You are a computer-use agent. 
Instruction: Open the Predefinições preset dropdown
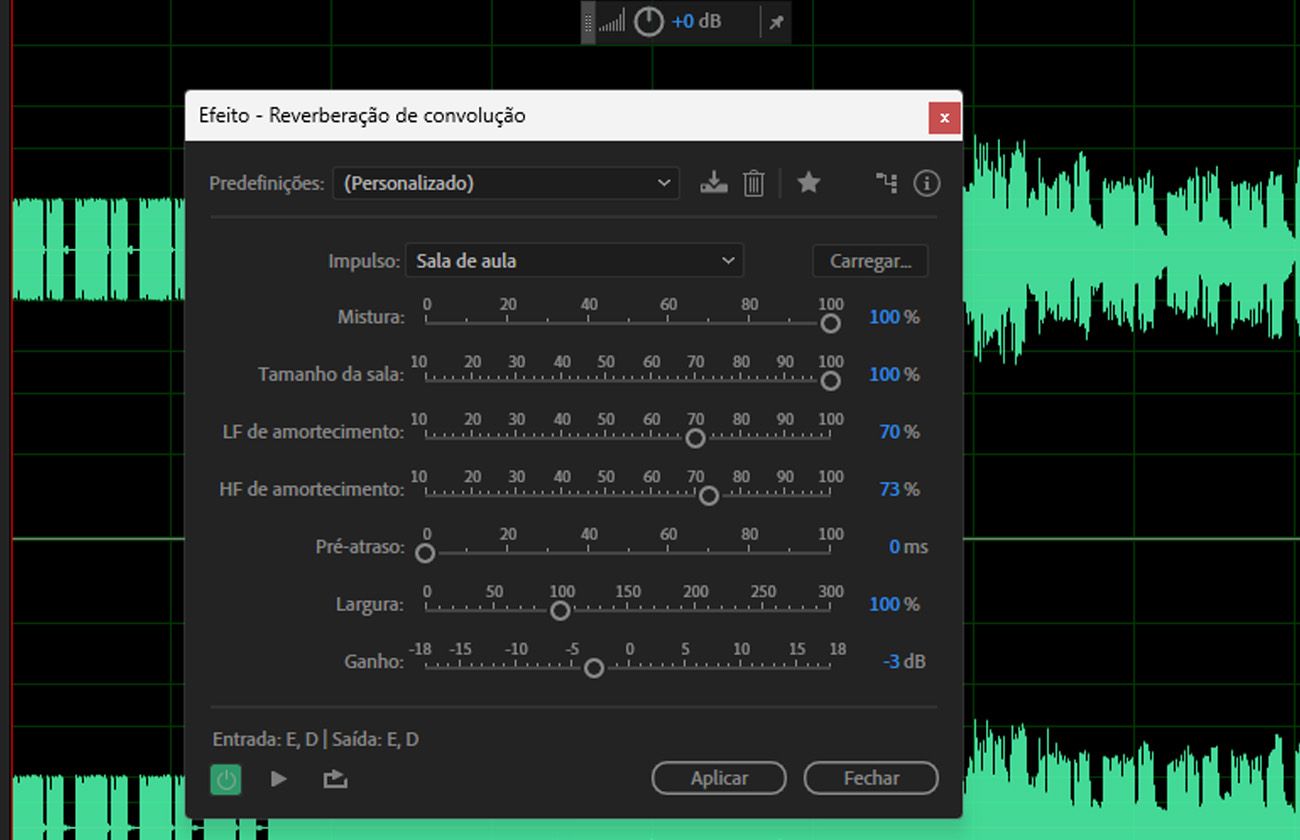(505, 183)
